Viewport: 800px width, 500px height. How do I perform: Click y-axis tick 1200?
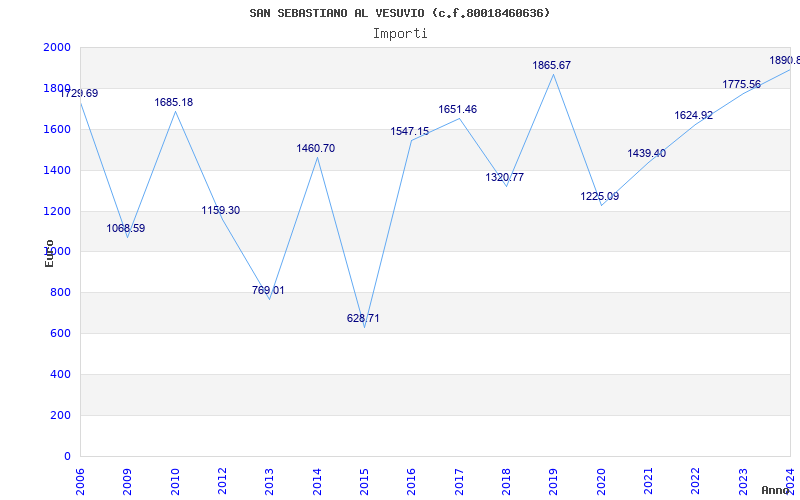(57, 211)
